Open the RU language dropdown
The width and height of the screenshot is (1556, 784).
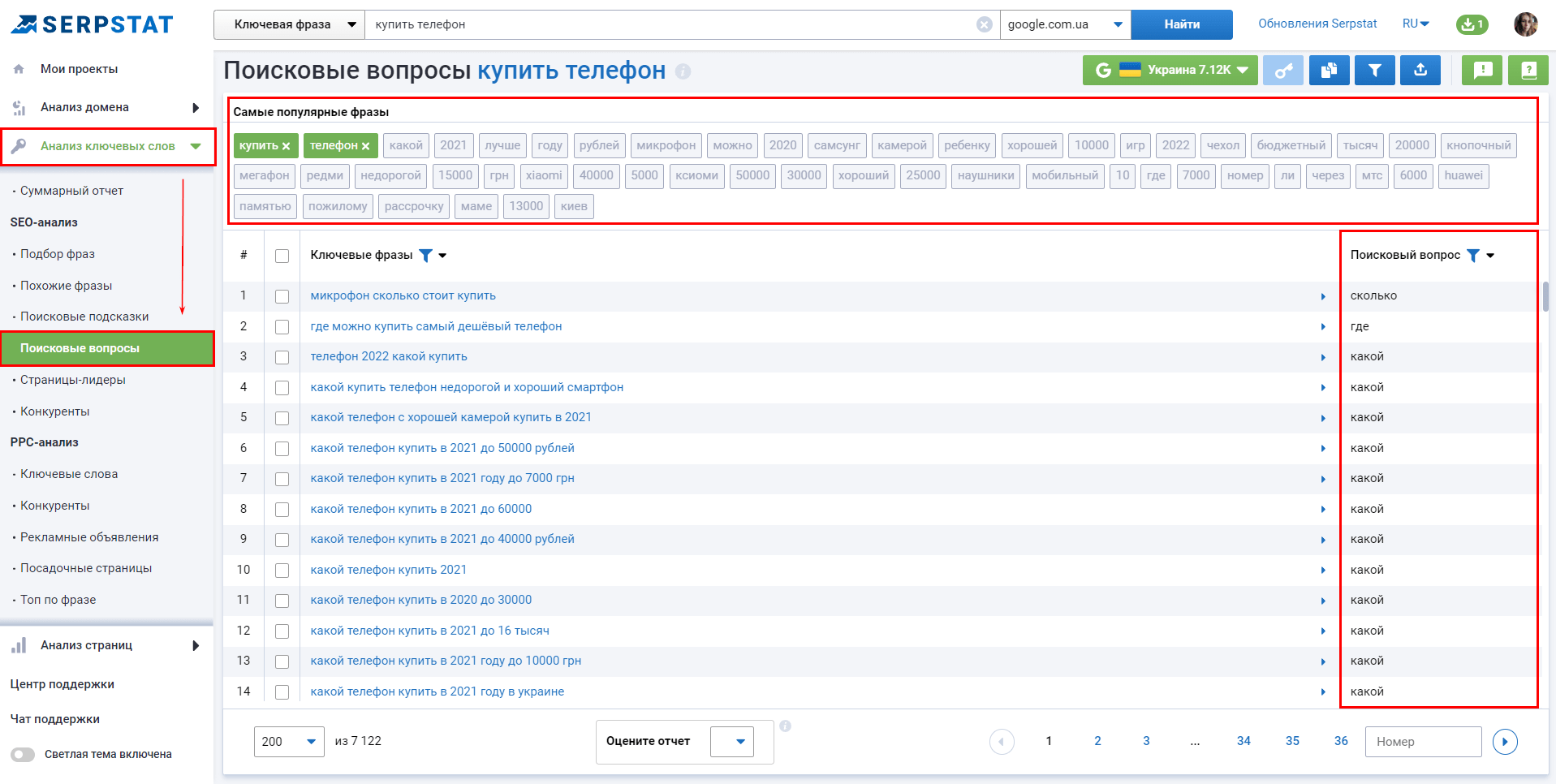1416,24
